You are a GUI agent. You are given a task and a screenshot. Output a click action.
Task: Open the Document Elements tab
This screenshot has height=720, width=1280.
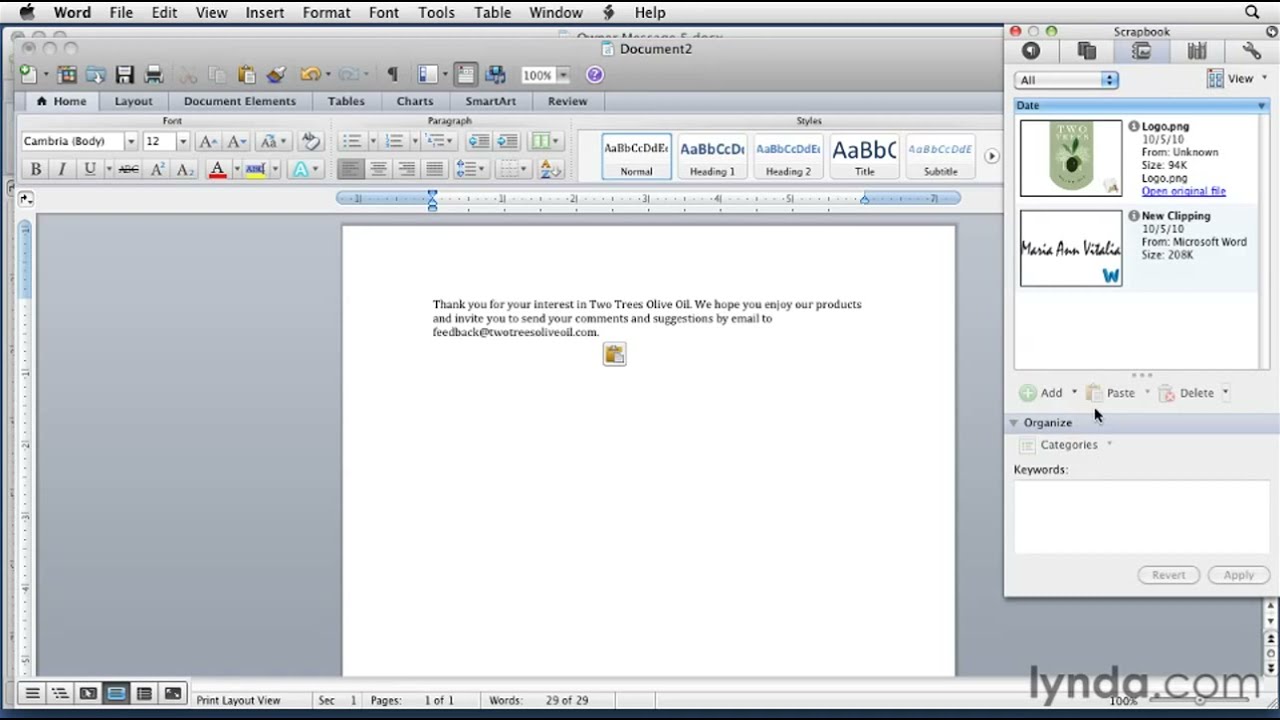tap(239, 101)
